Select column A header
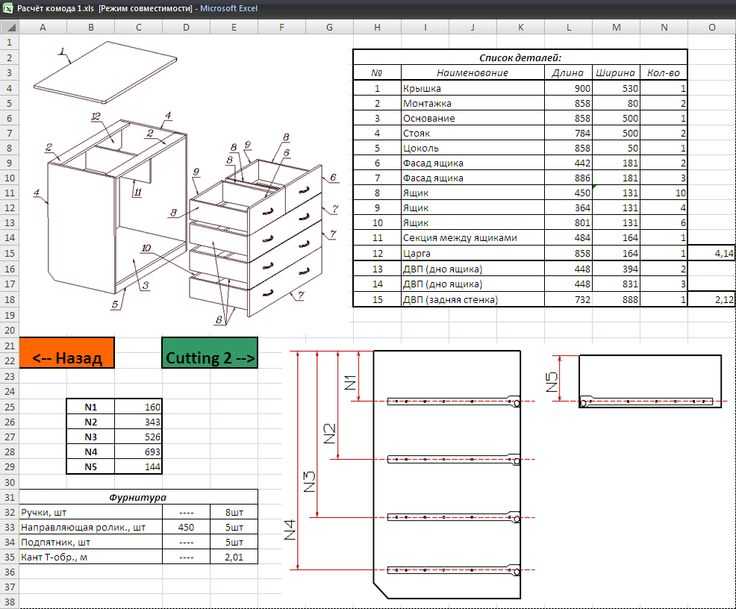The width and height of the screenshot is (736, 609). click(x=43, y=28)
